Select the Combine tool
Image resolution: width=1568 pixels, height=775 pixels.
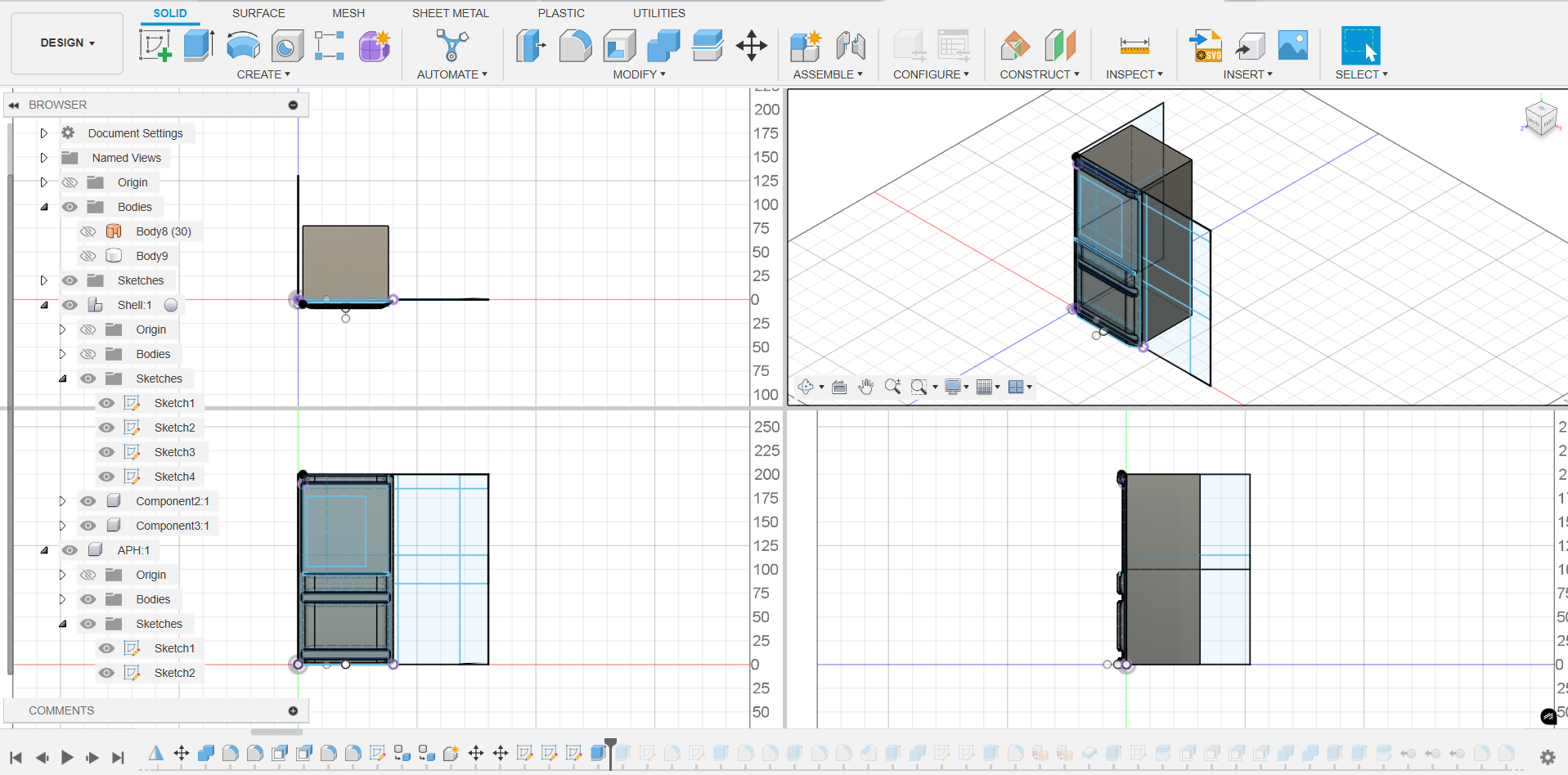[x=663, y=46]
